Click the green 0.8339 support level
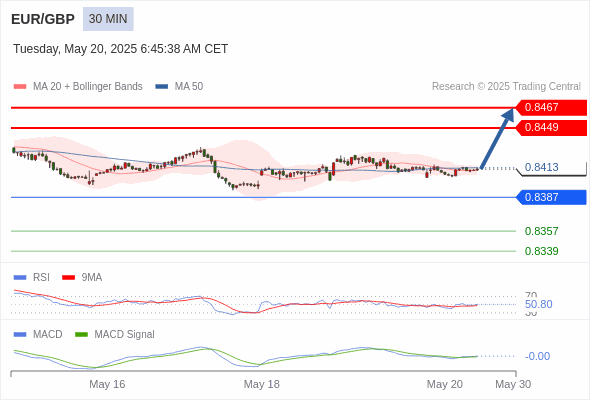Image resolution: width=590 pixels, height=400 pixels. click(x=541, y=251)
